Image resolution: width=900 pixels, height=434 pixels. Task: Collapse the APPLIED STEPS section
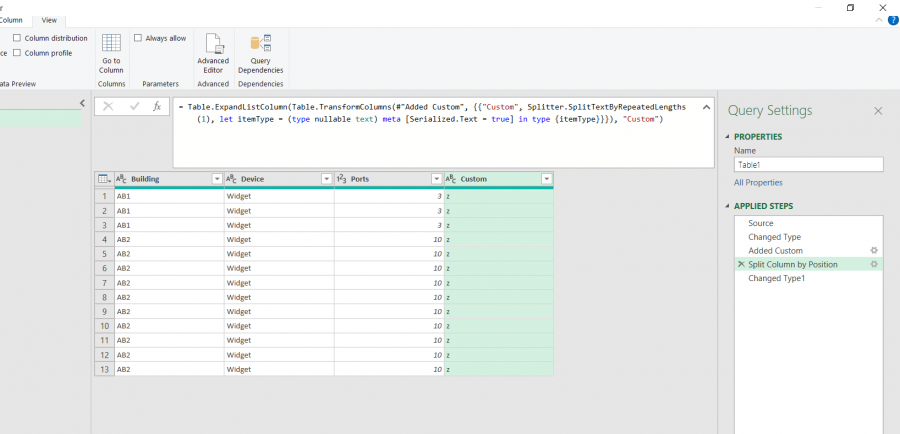(729, 206)
